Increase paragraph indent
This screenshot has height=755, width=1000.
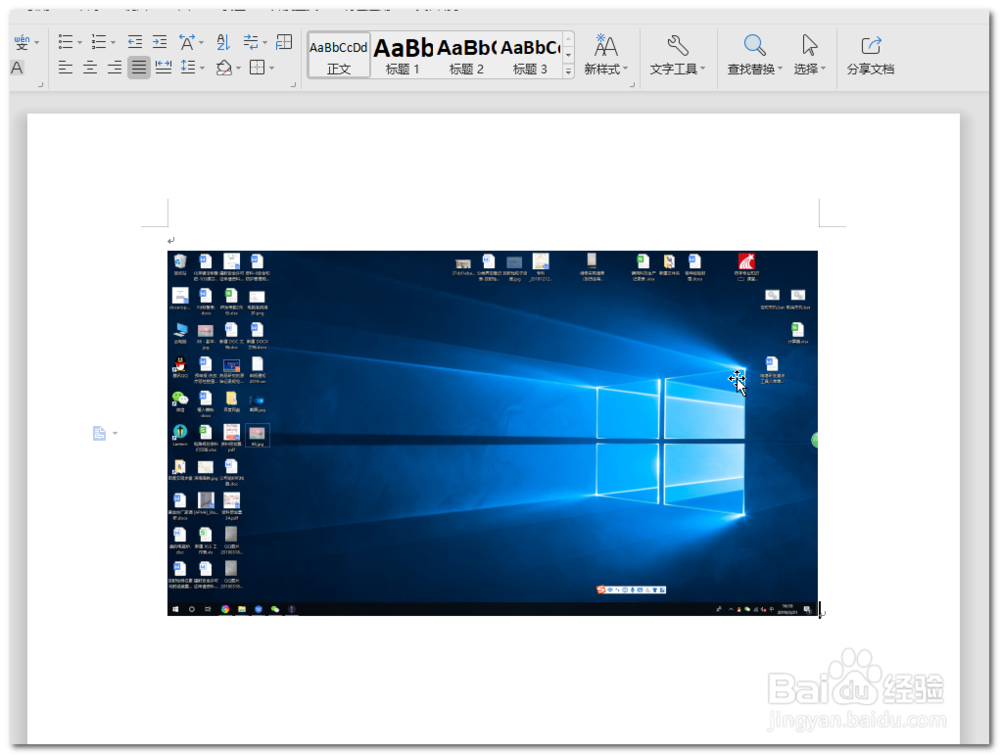pos(159,42)
